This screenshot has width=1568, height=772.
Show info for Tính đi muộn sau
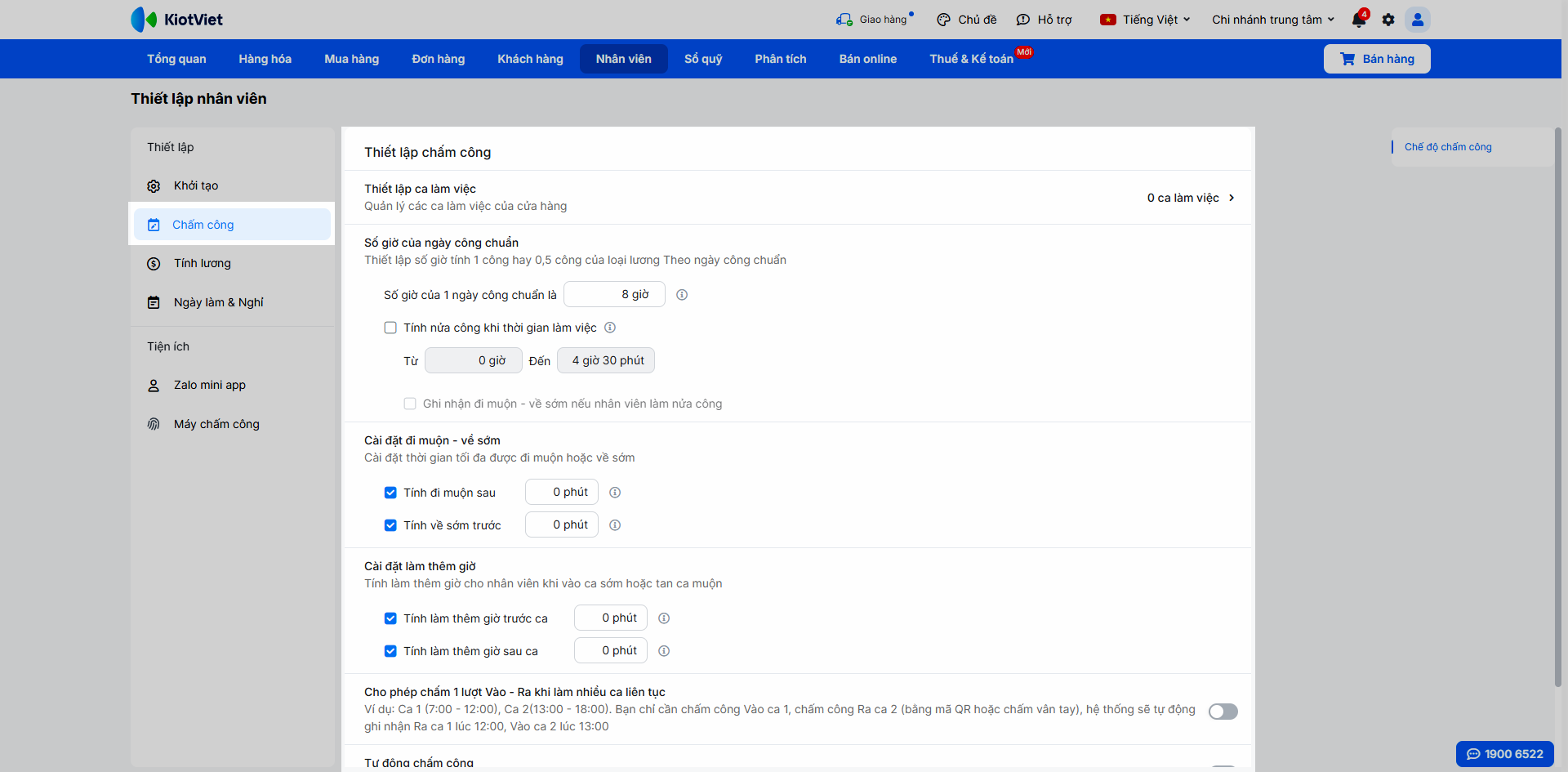(615, 493)
